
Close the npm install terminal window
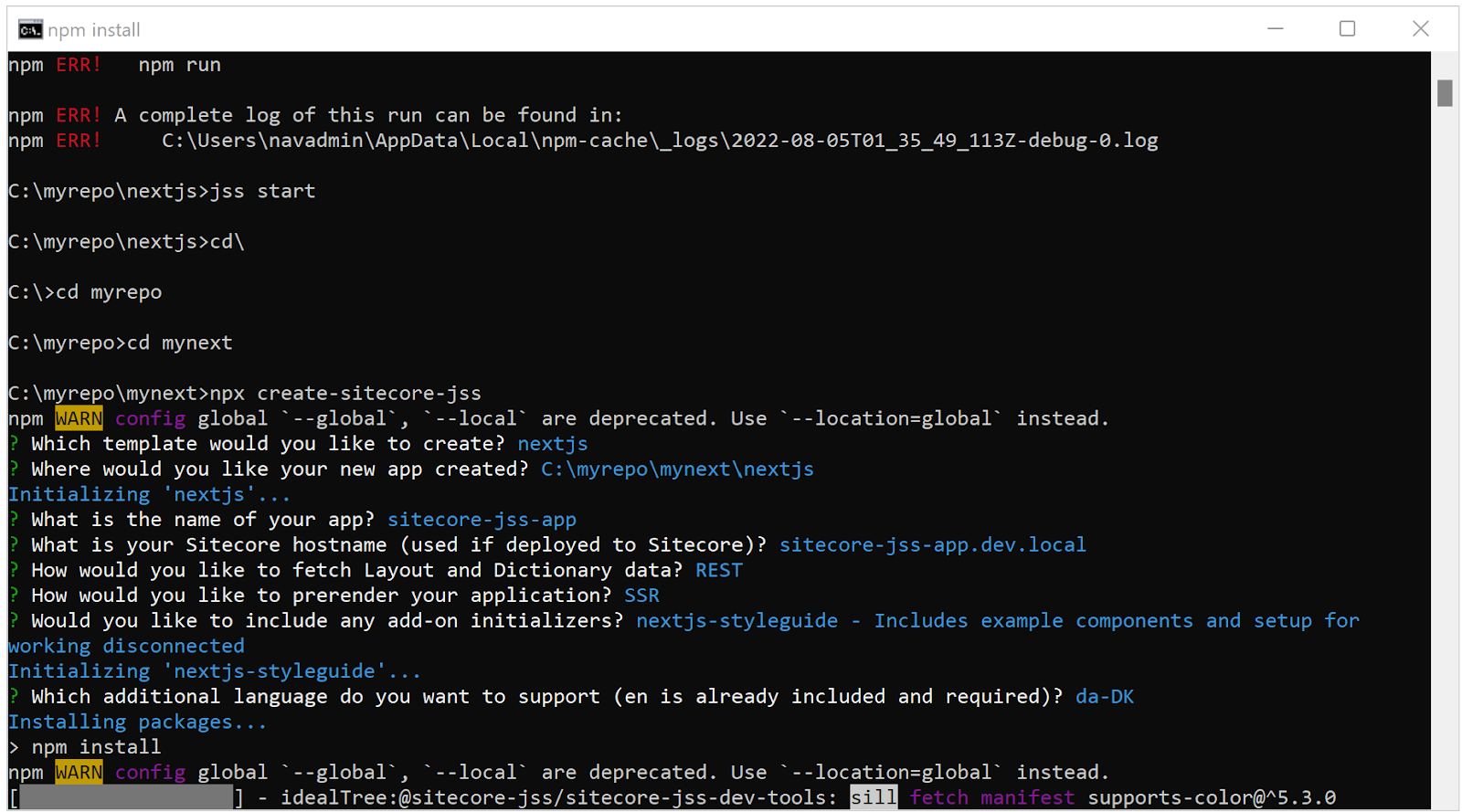click(1420, 29)
